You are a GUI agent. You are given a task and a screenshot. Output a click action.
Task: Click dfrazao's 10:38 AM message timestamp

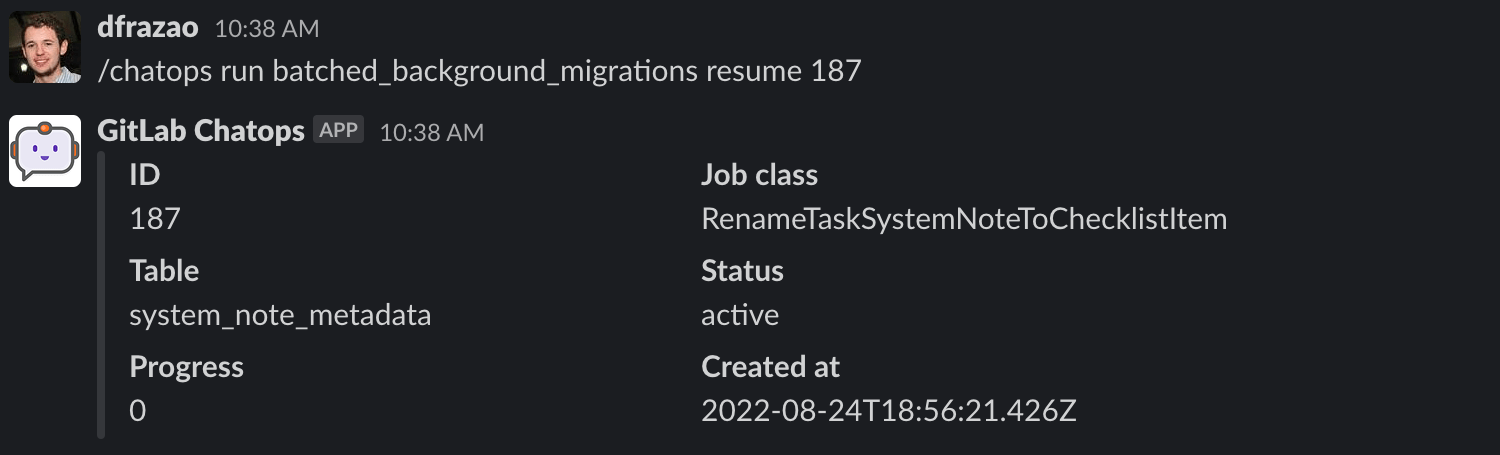(x=266, y=29)
